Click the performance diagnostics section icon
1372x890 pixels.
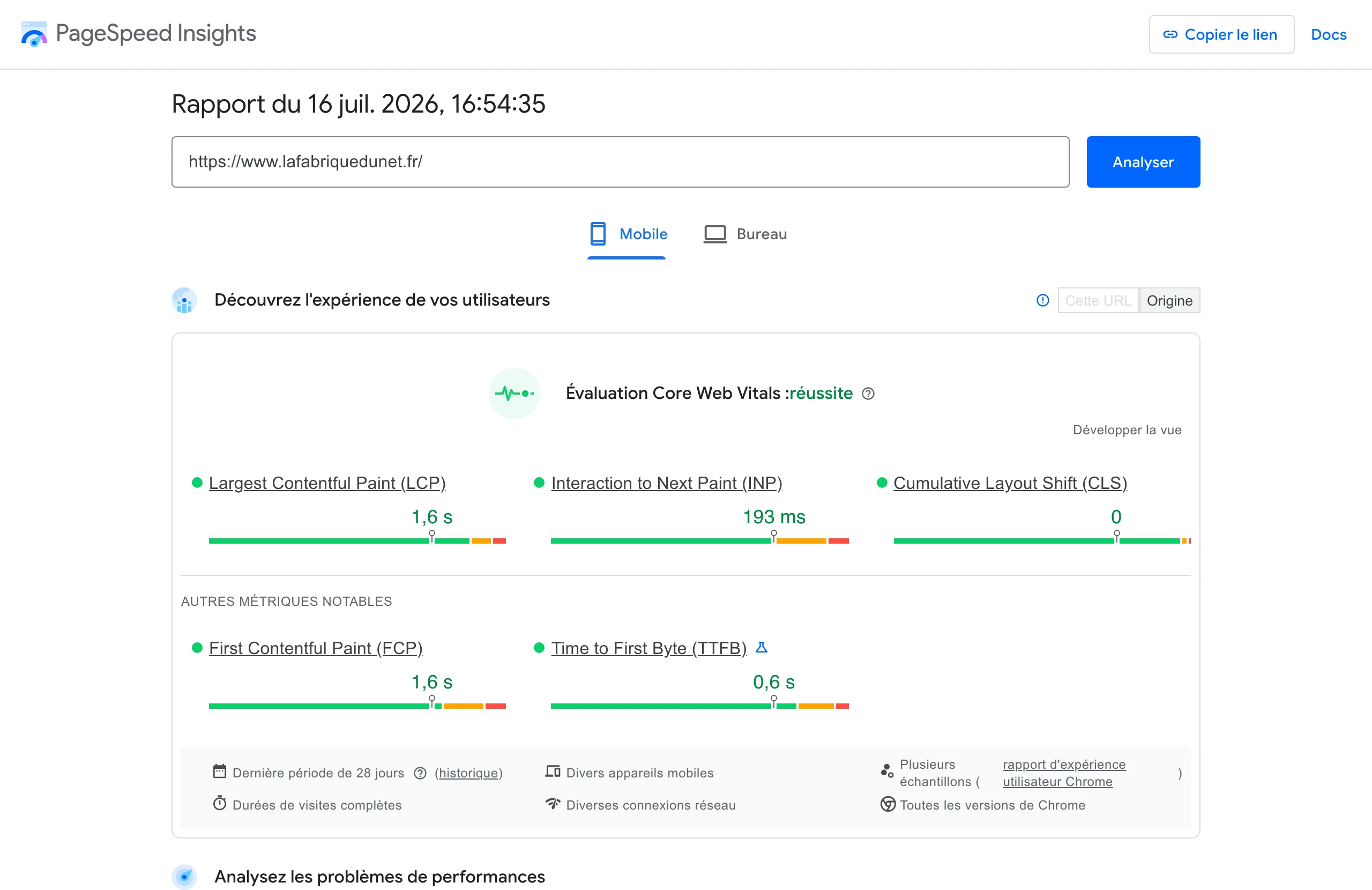(184, 877)
